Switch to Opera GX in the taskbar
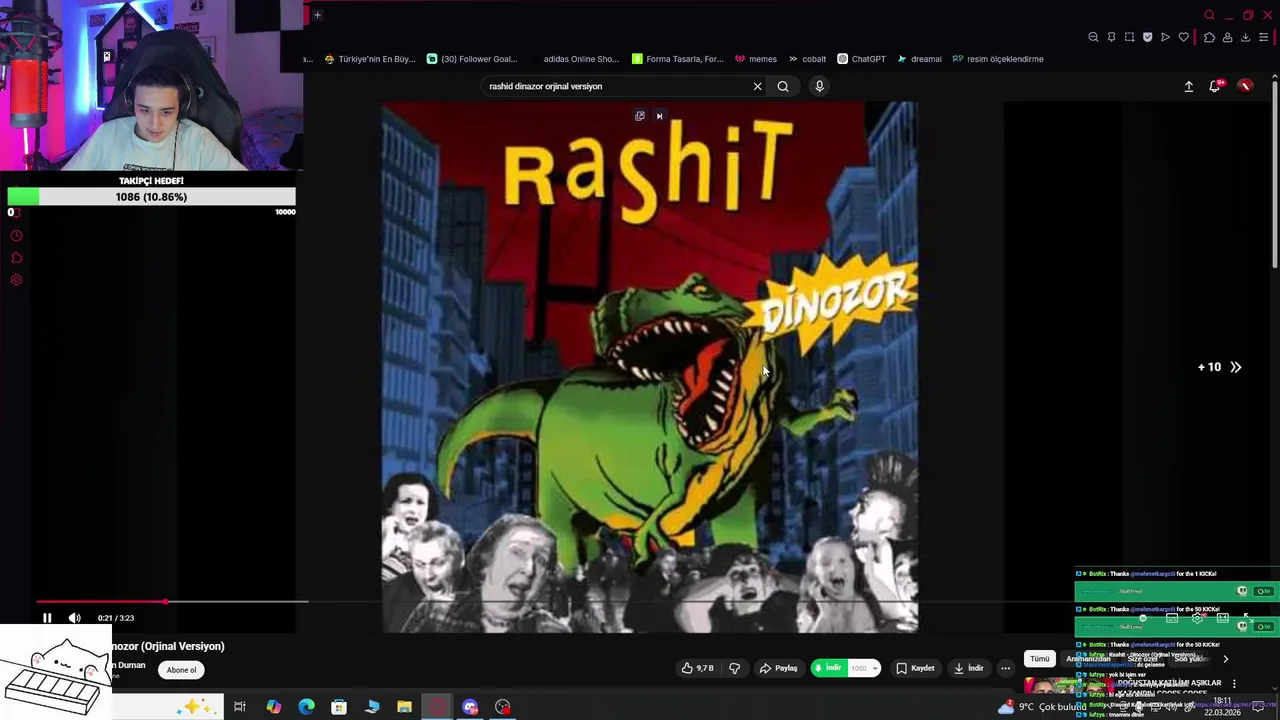The image size is (1280, 720). pyautogui.click(x=437, y=707)
